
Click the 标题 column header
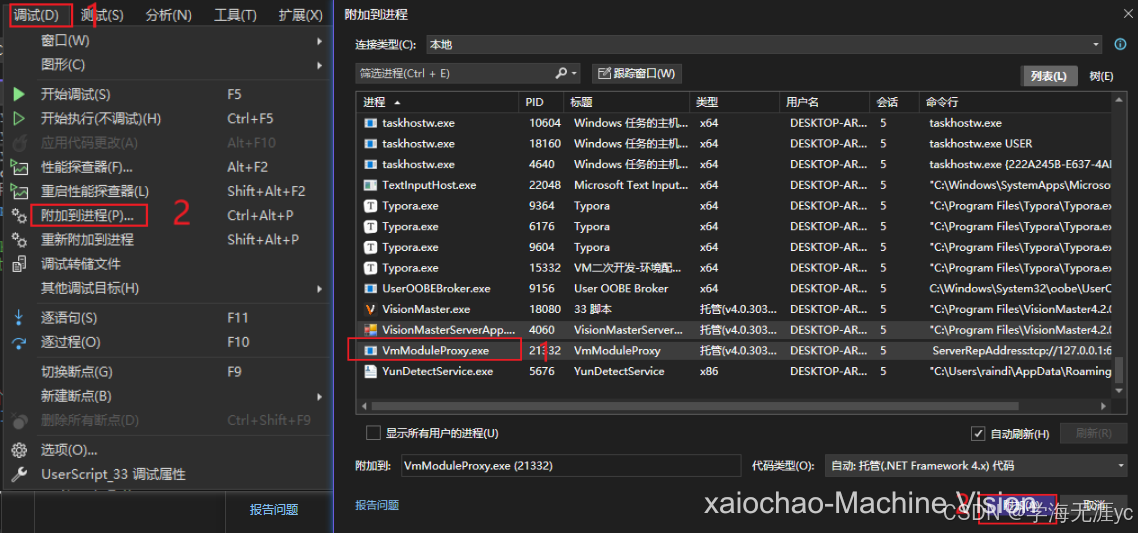626,102
